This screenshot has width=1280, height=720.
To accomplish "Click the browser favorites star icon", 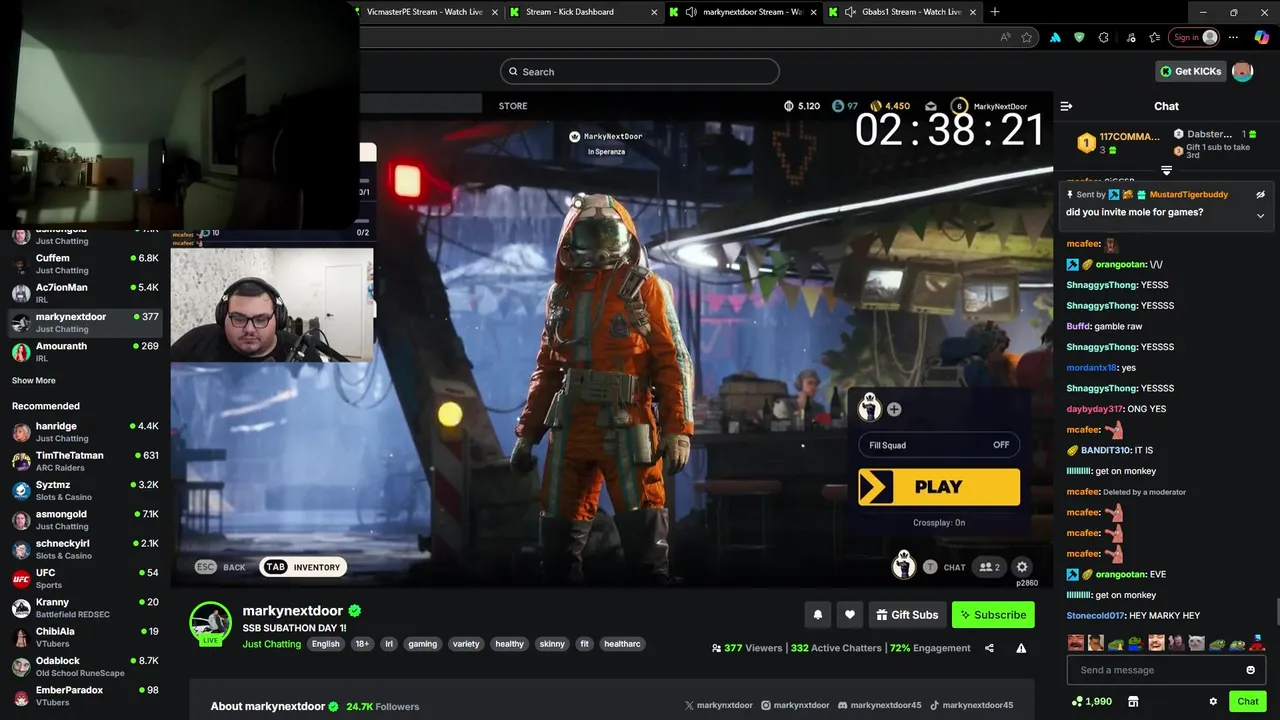I will 1027,37.
